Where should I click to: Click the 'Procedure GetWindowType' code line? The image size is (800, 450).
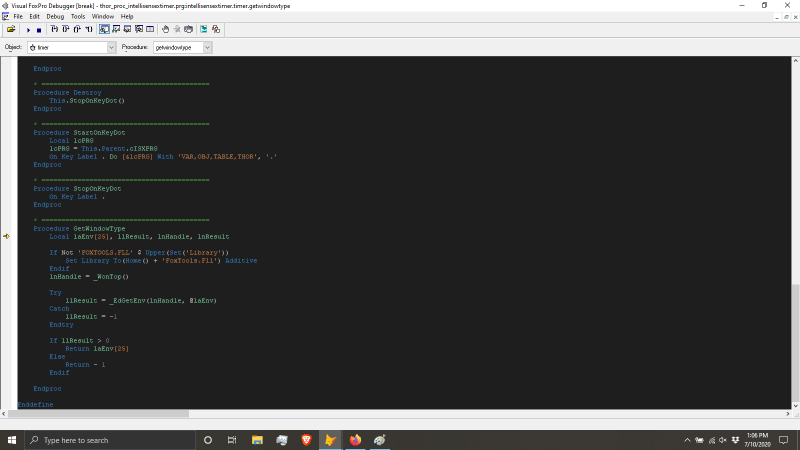pyautogui.click(x=79, y=229)
